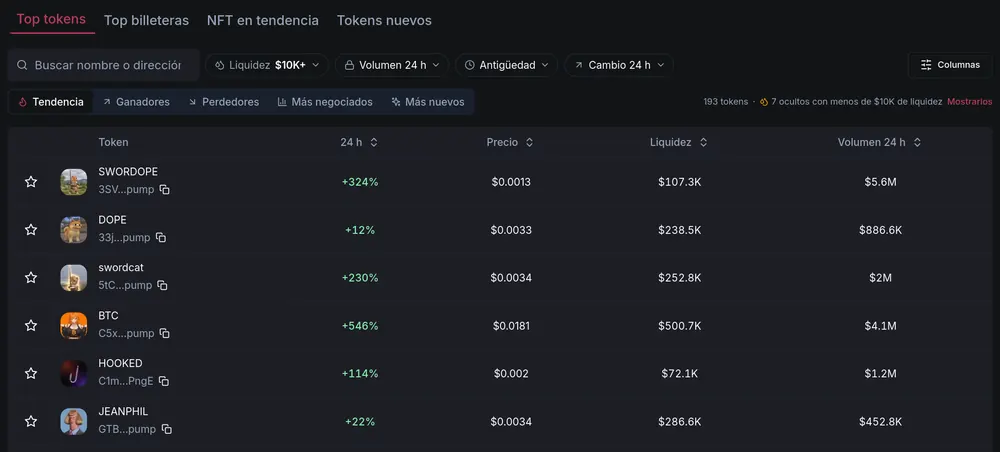Click the $252.8K liquidity cell

(679, 277)
